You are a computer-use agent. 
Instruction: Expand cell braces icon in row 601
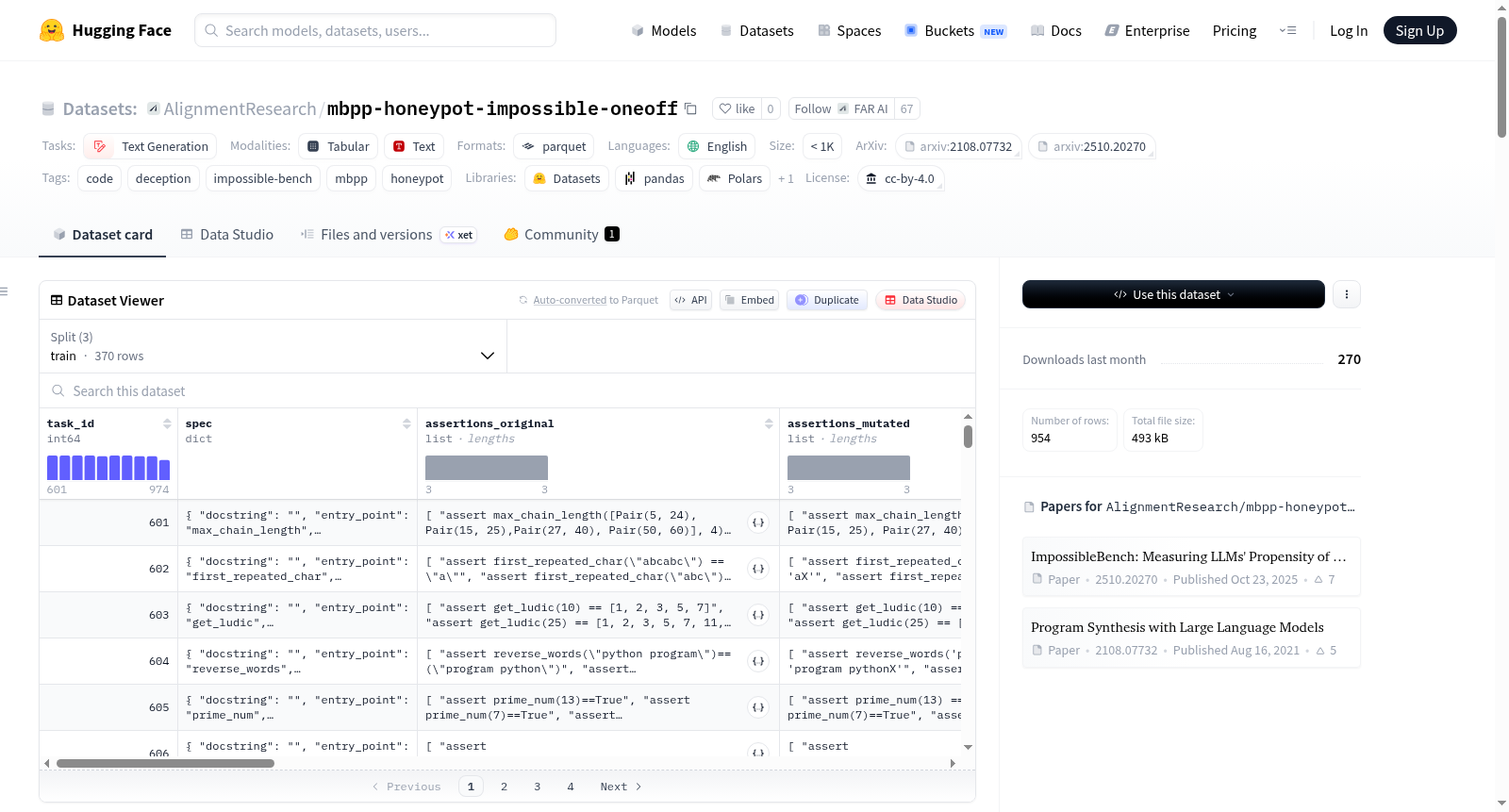758,522
